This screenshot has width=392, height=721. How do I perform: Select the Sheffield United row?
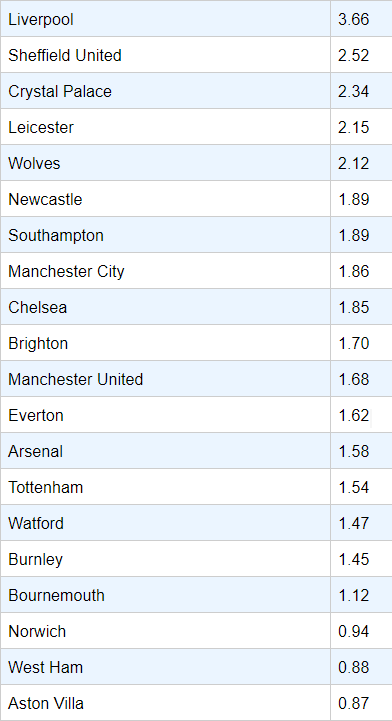point(196,55)
